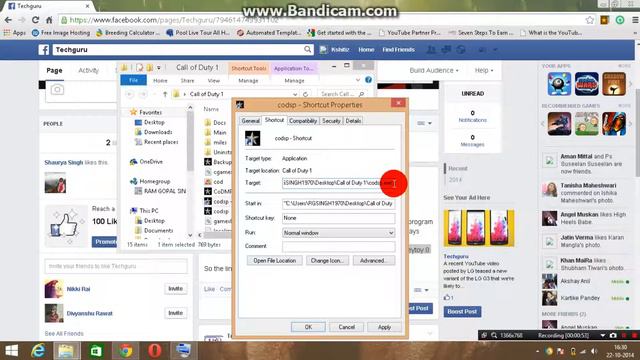Reload the Chrome page
The image size is (640, 360).
36,20
